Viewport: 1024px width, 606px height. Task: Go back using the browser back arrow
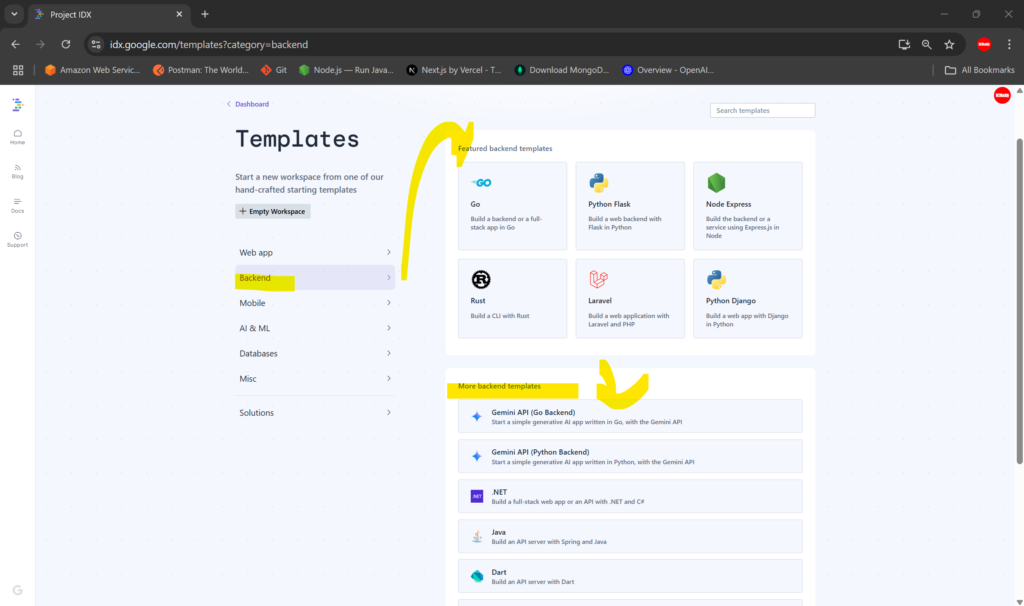(16, 44)
